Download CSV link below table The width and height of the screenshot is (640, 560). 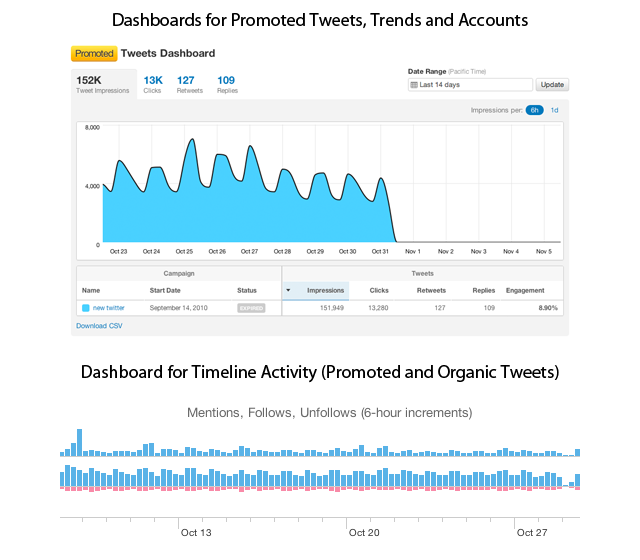[99, 326]
